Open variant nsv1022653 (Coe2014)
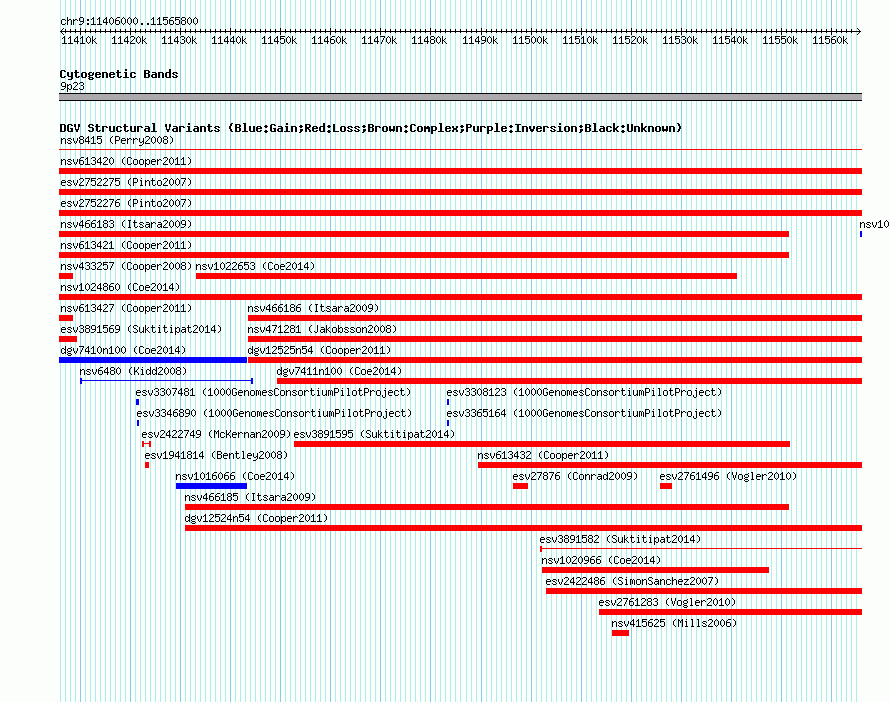Image resolution: width=890 pixels, height=702 pixels. click(x=255, y=266)
